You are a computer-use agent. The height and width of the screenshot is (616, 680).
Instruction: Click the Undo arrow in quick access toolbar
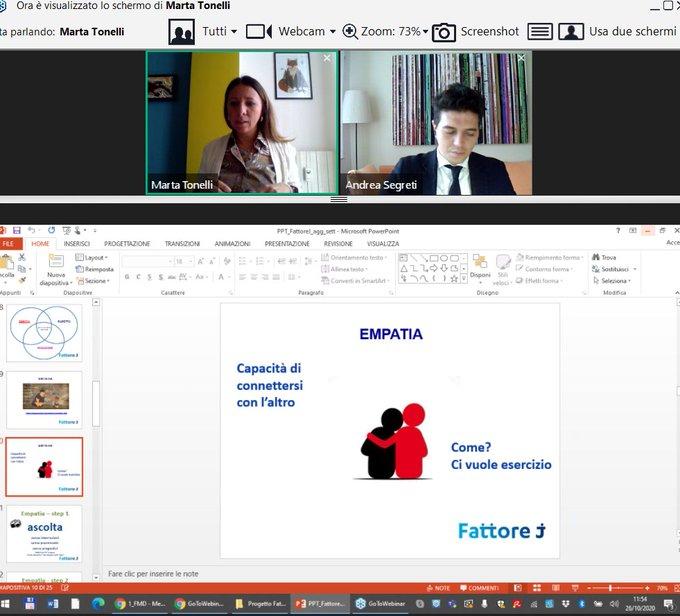tap(31, 230)
